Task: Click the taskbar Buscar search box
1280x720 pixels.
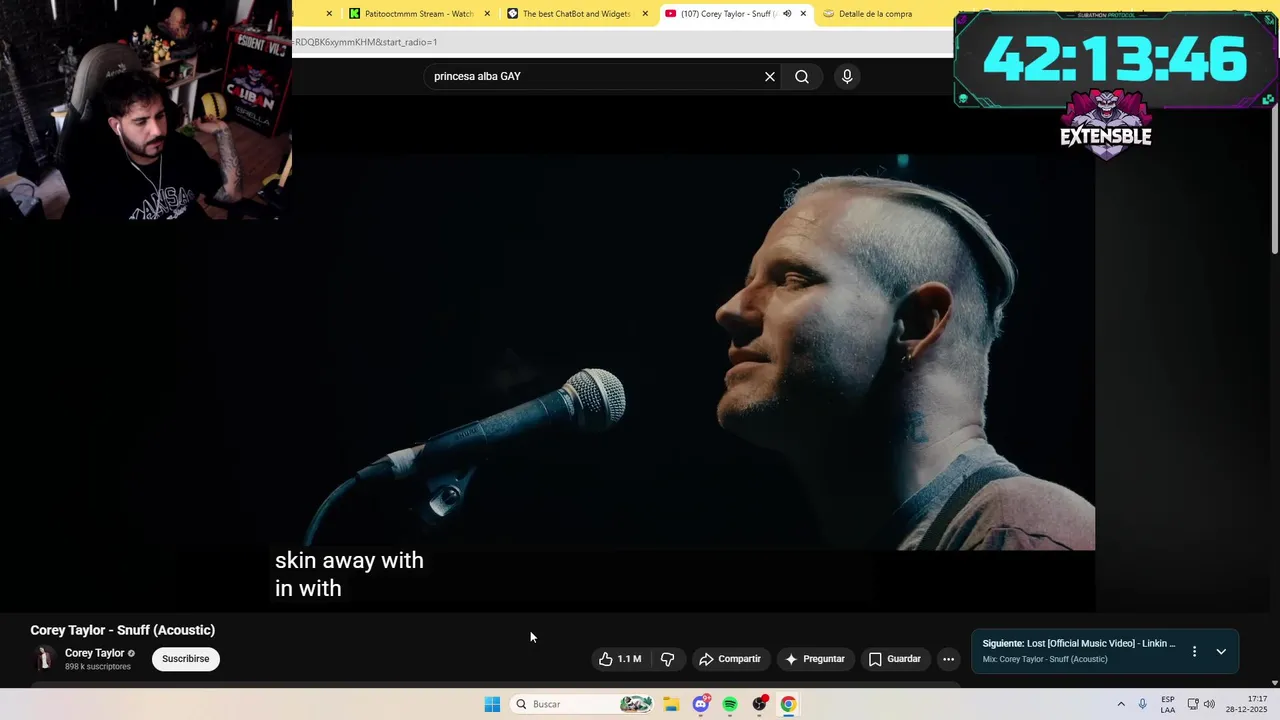Action: [x=583, y=704]
